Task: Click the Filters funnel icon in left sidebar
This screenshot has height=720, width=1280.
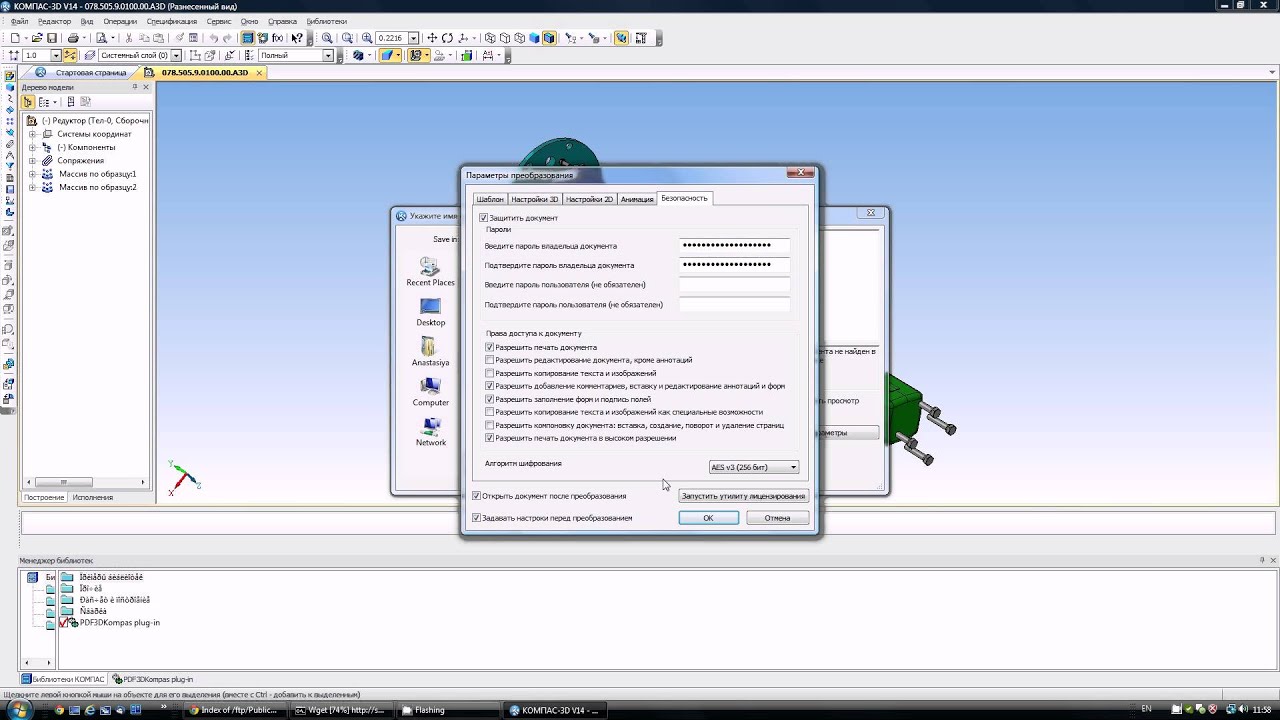Action: tap(9, 165)
